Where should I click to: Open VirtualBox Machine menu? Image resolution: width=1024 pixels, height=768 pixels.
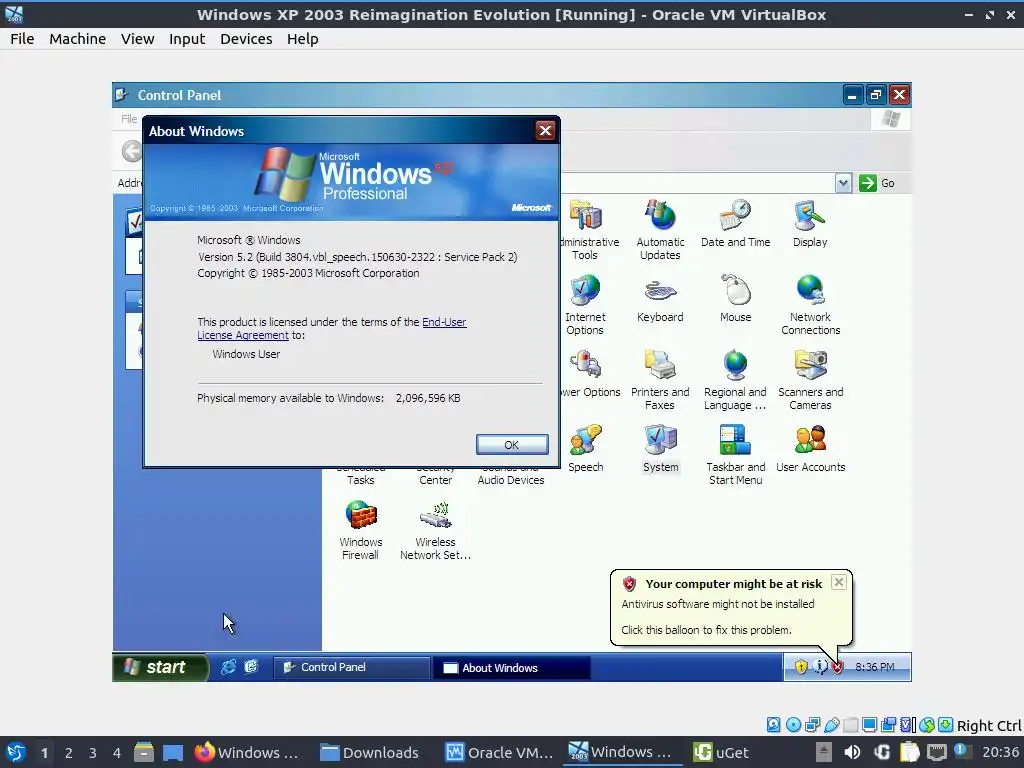(x=77, y=39)
